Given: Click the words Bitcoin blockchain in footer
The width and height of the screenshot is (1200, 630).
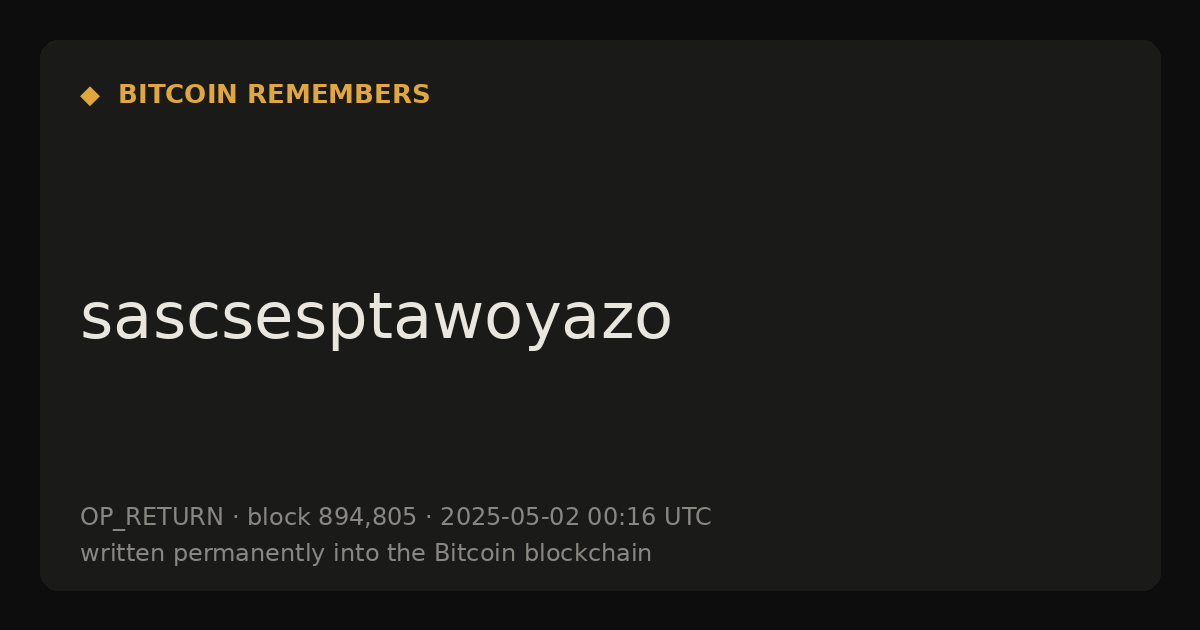Looking at the screenshot, I should point(543,553).
